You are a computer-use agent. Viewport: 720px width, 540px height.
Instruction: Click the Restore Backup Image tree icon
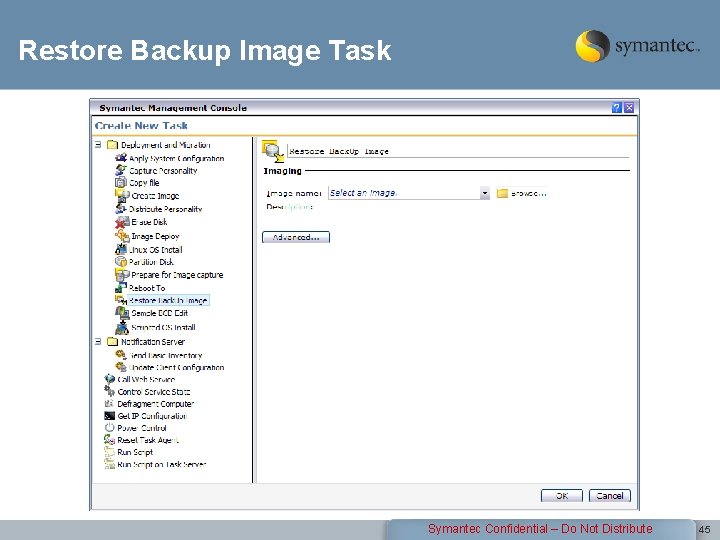[121, 300]
